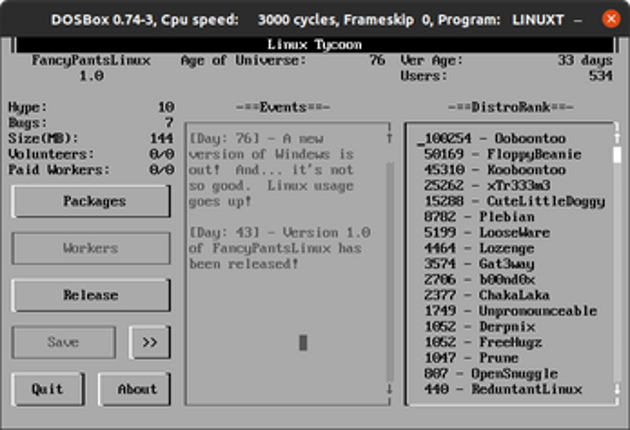The image size is (630, 430).
Task: Select ChakaLaka in DistroRank list
Action: pyautogui.click(x=487, y=295)
